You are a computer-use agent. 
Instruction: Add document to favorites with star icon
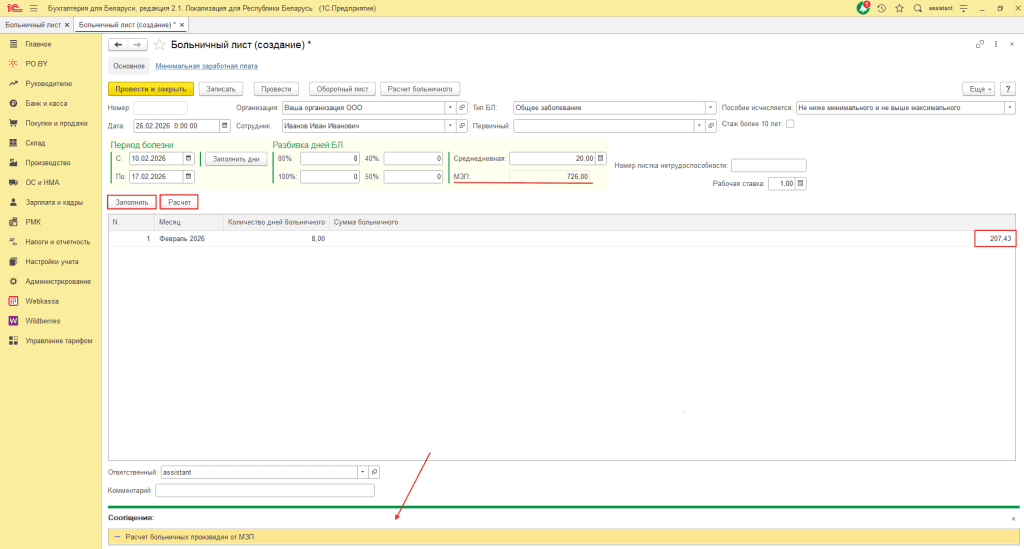159,45
